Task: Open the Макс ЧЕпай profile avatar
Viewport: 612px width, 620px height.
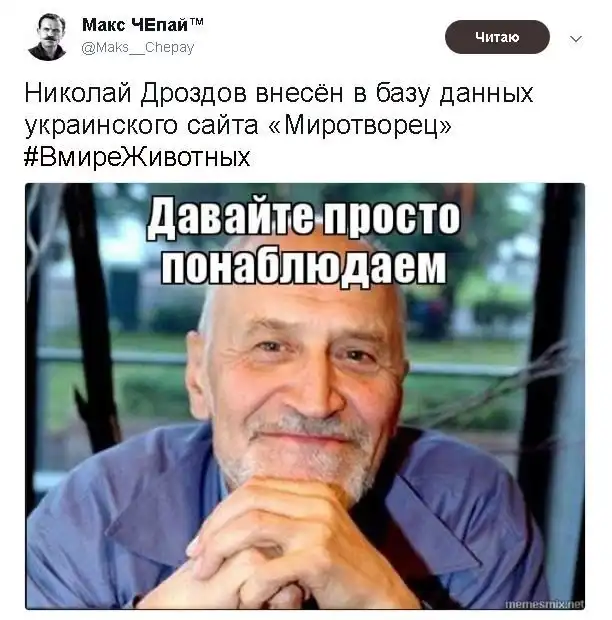Action: click(47, 36)
